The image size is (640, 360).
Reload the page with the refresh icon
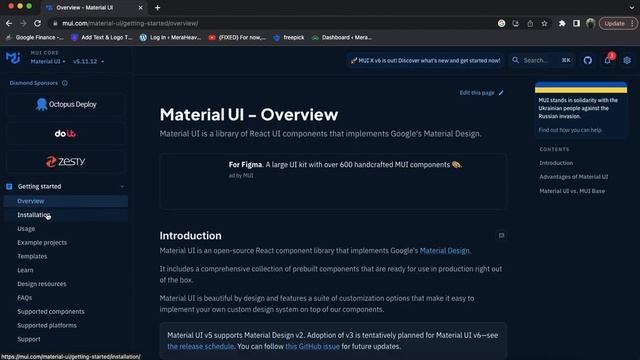click(x=38, y=23)
